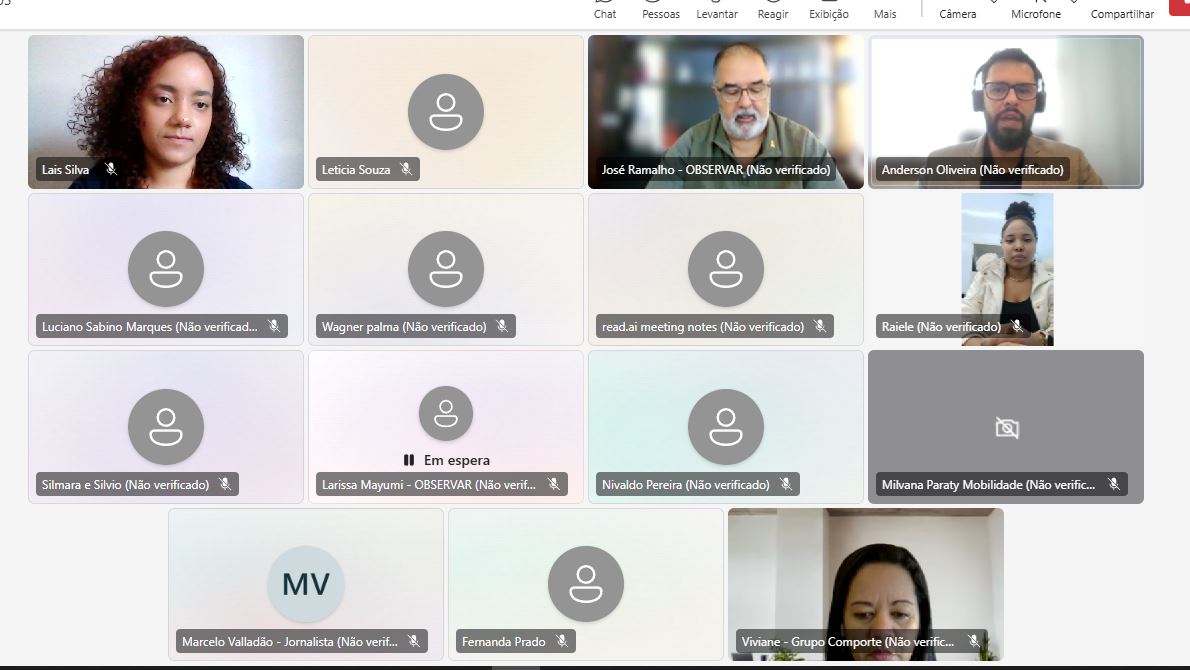Click Larissa Mayumi's avatar placeholder

(x=445, y=414)
